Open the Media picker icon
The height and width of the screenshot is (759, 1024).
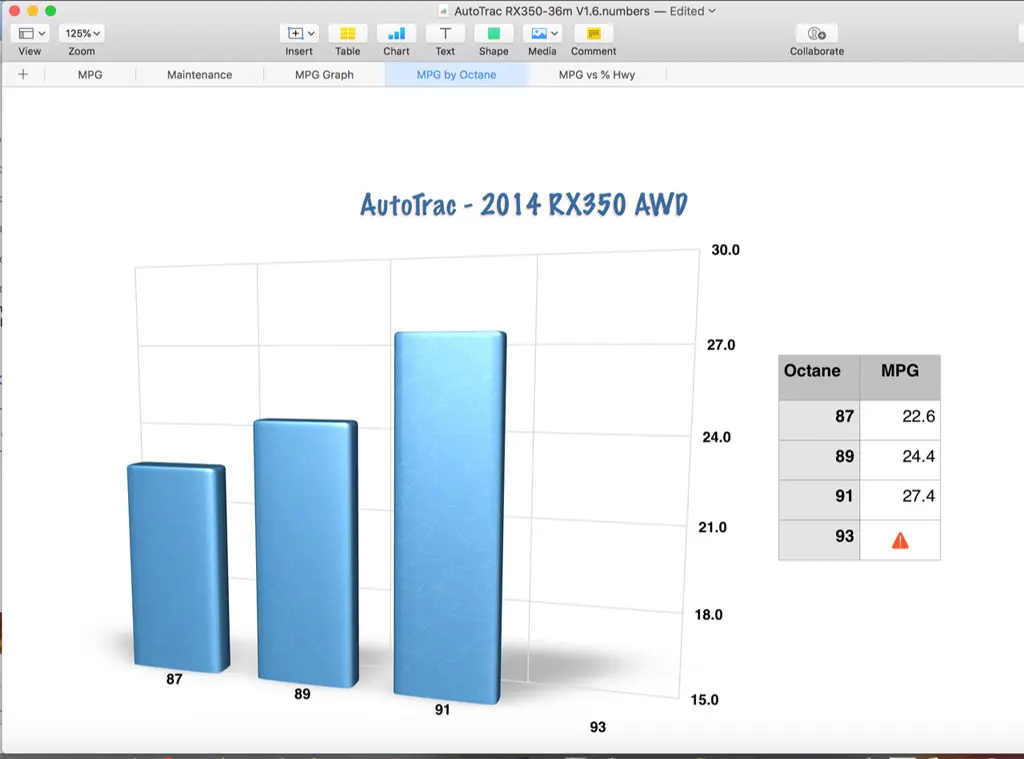[x=539, y=33]
